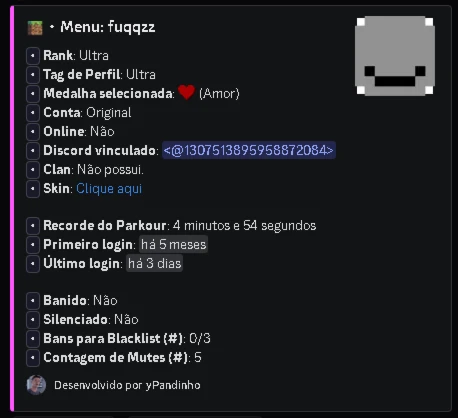Click the bullet icon beside Conta
Viewport: 458px width, 418px height.
[x=33, y=113]
